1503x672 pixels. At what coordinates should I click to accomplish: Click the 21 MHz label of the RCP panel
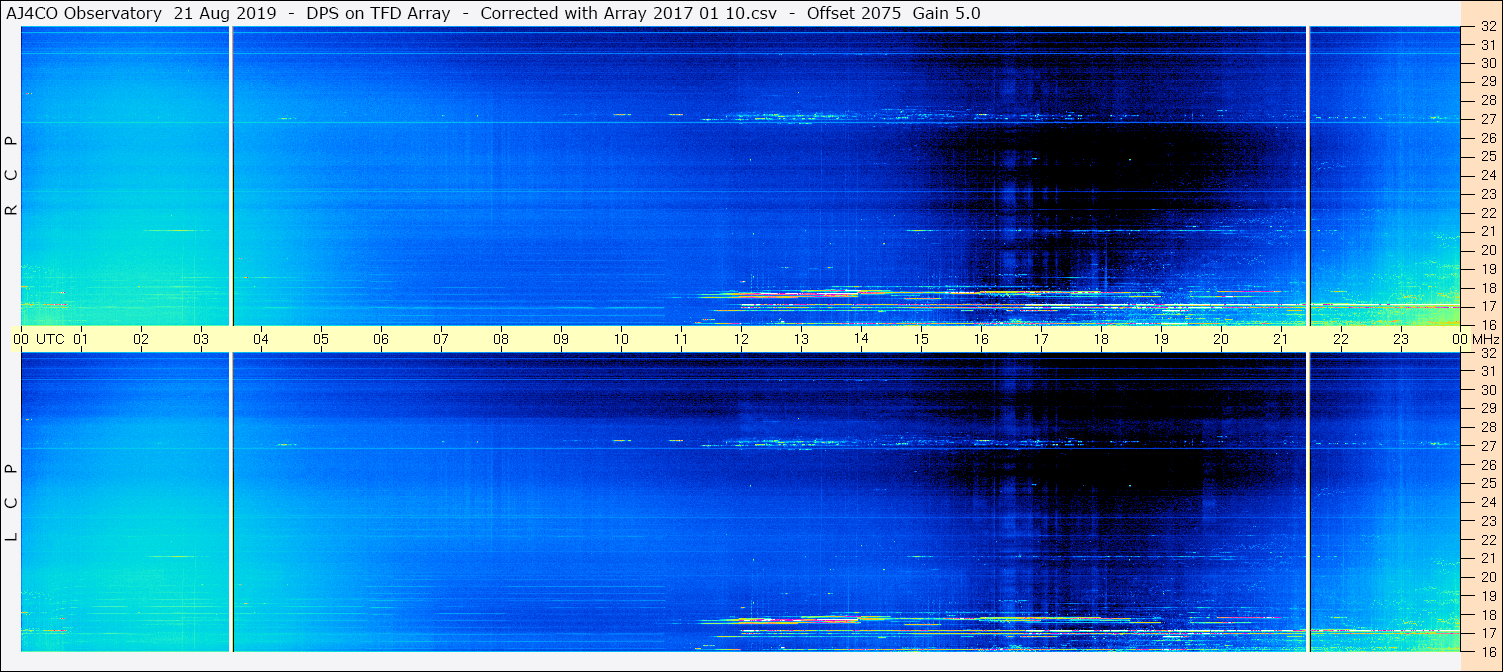coord(1488,231)
